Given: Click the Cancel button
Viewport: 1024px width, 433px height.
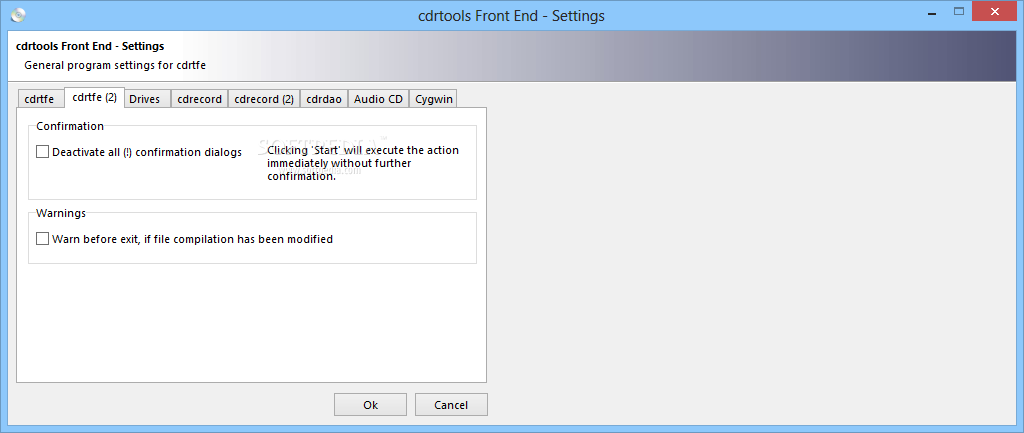Looking at the screenshot, I should 451,405.
